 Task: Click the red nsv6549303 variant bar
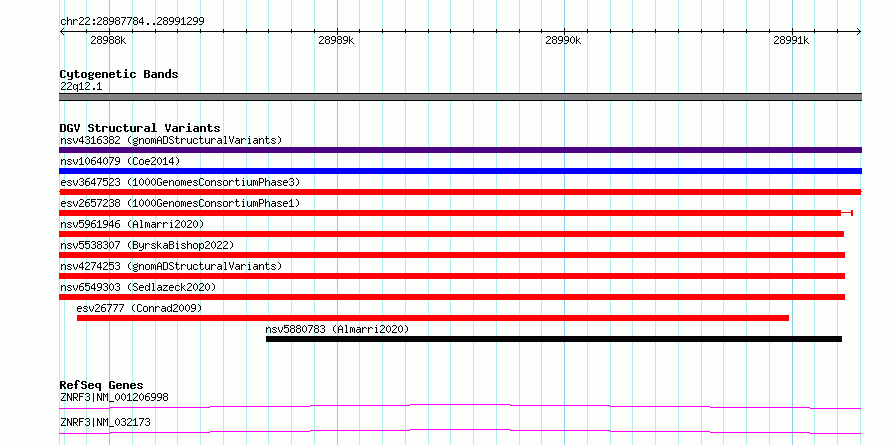click(452, 297)
